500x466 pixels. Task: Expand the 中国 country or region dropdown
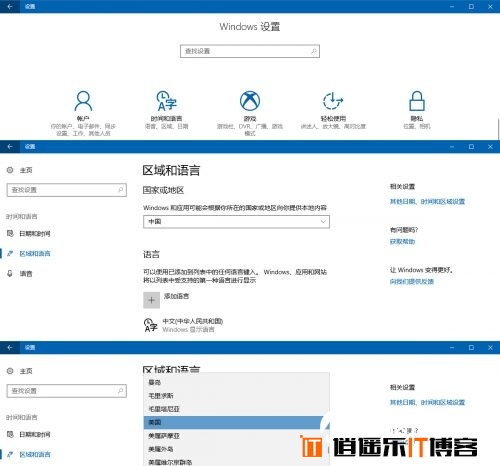[x=236, y=222]
